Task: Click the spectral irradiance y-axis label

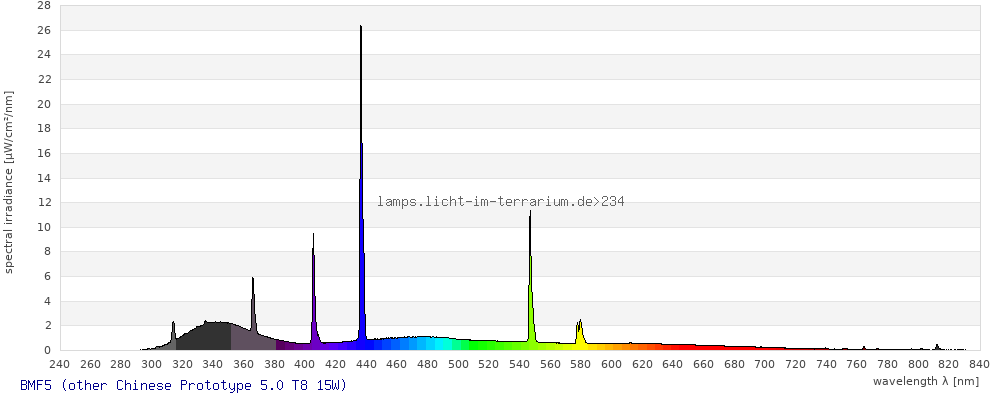Action: click(9, 181)
